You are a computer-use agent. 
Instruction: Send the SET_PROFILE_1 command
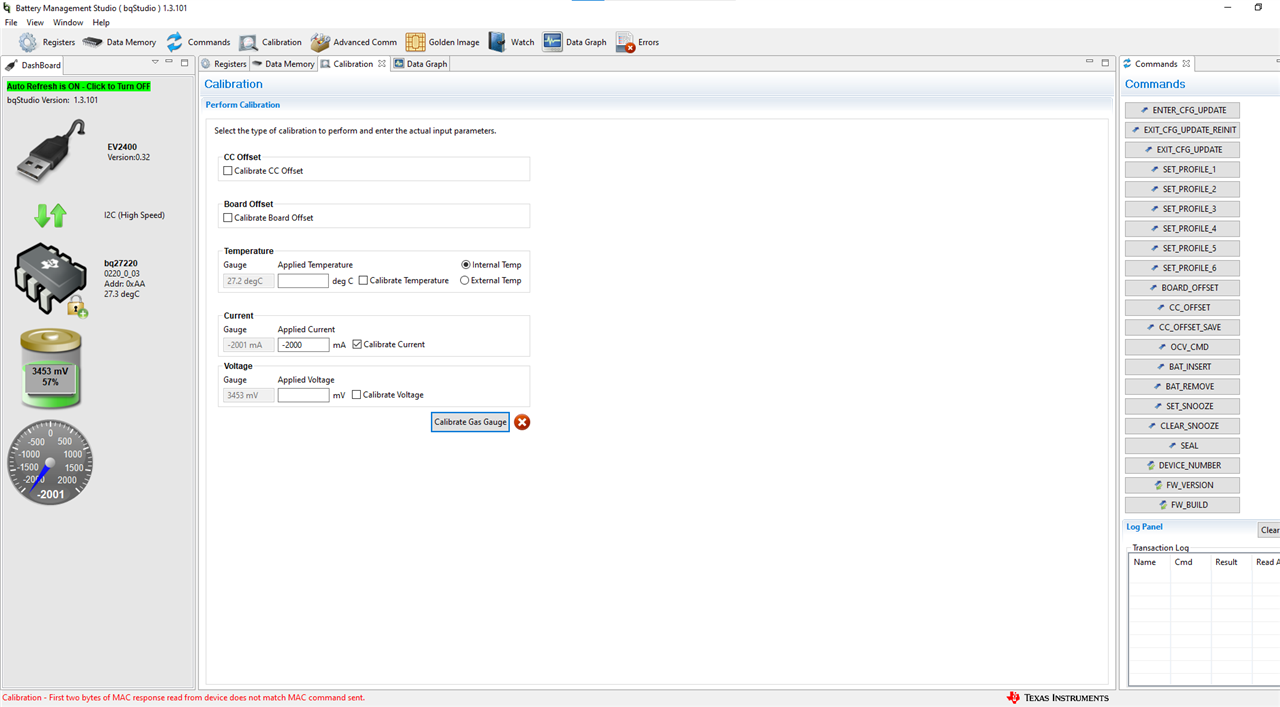tap(1182, 169)
